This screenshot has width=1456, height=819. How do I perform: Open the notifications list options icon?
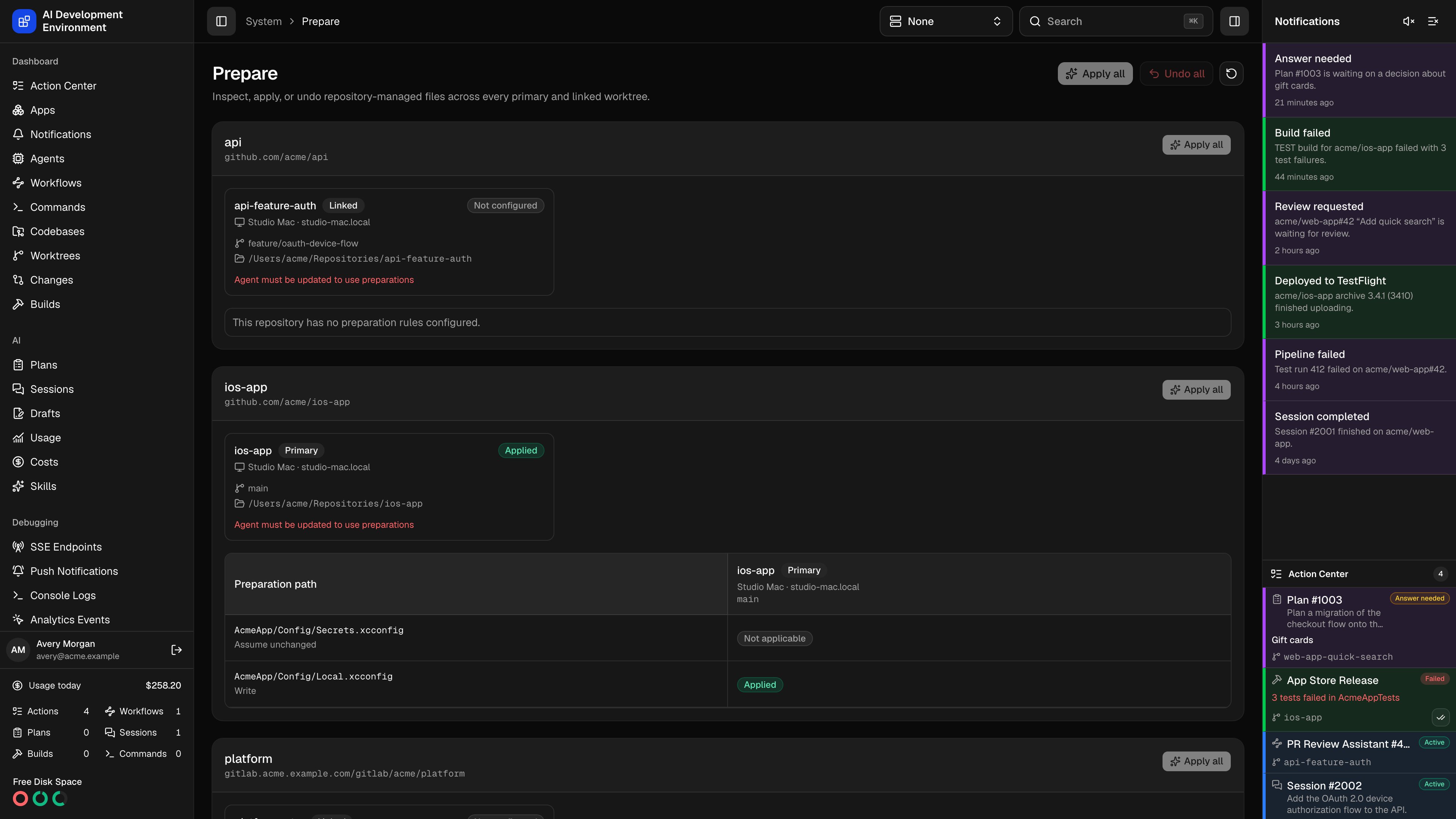point(1433,21)
